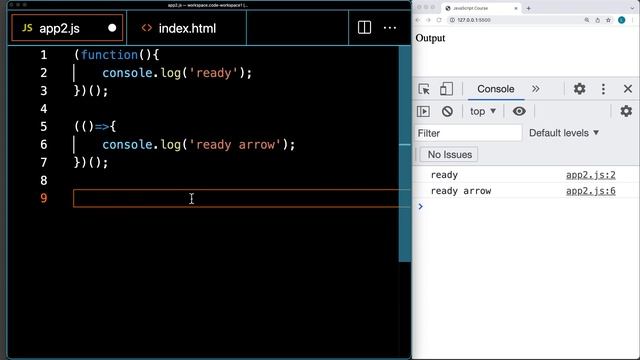Click the No Issues button
Image resolution: width=640 pixels, height=360 pixels.
pos(449,155)
